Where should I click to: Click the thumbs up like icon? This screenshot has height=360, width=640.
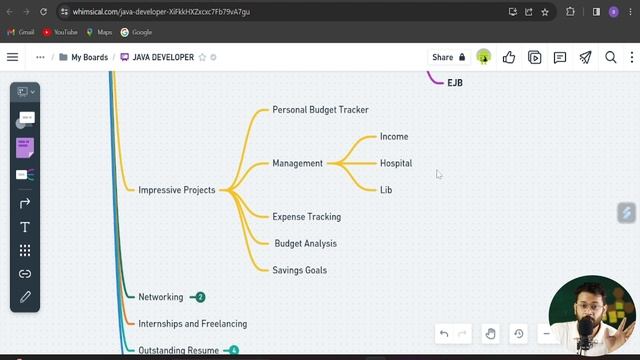(509, 58)
